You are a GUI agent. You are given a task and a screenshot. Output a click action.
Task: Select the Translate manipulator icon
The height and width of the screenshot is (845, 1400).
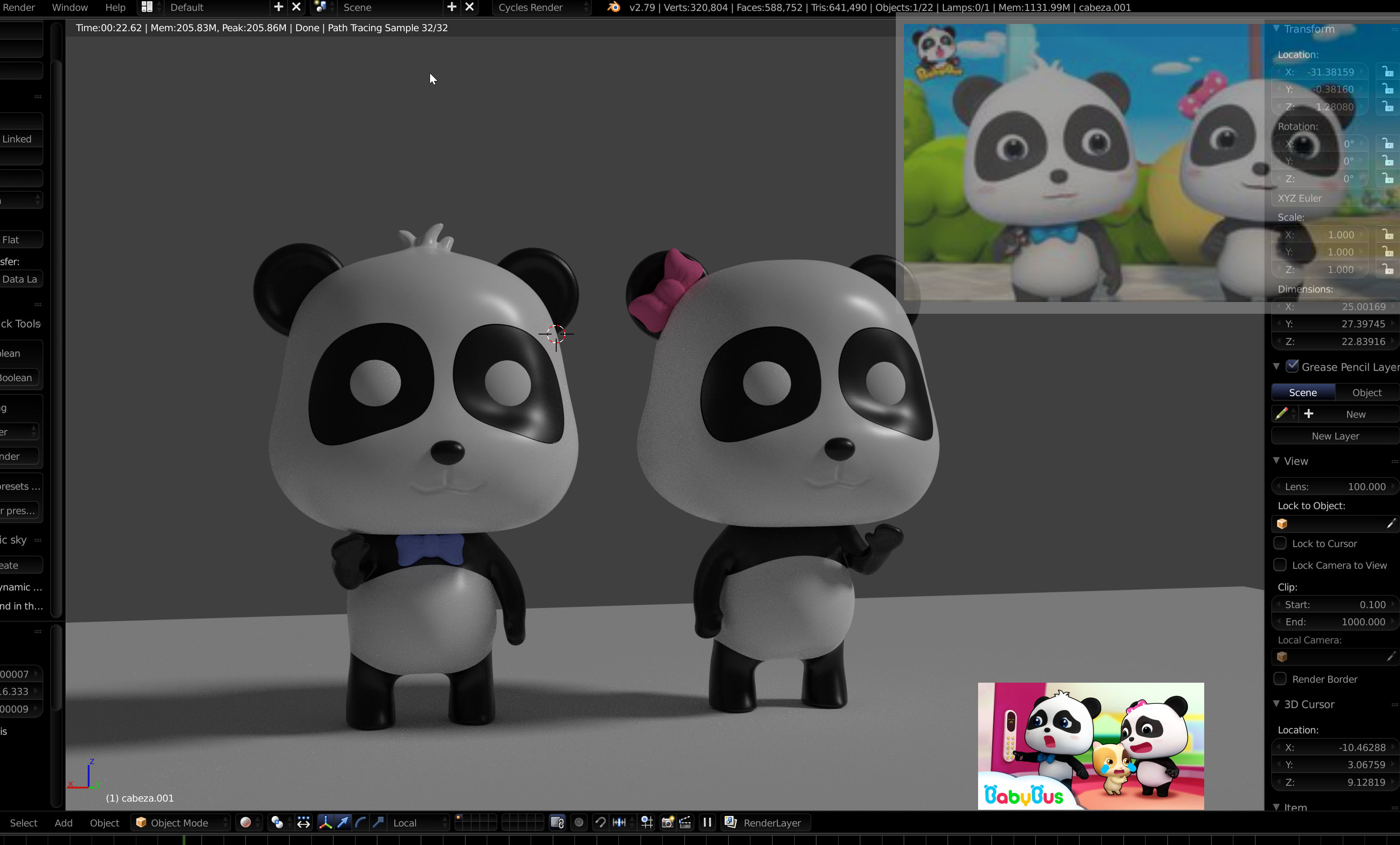click(344, 823)
